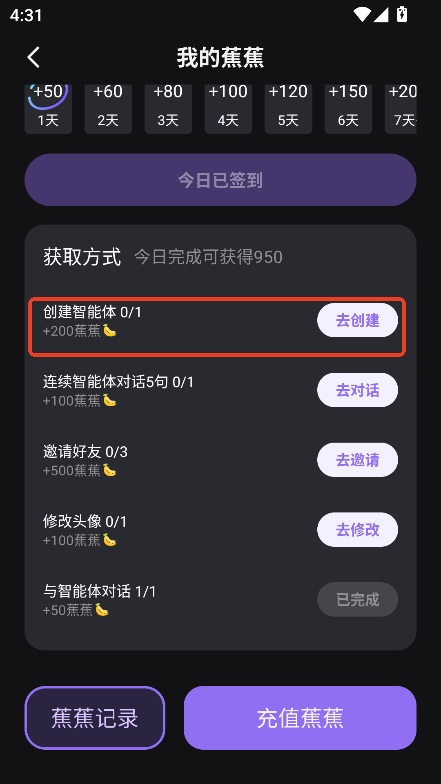Image resolution: width=441 pixels, height=784 pixels.
Task: Tap the back arrow icon
Action: [33, 58]
